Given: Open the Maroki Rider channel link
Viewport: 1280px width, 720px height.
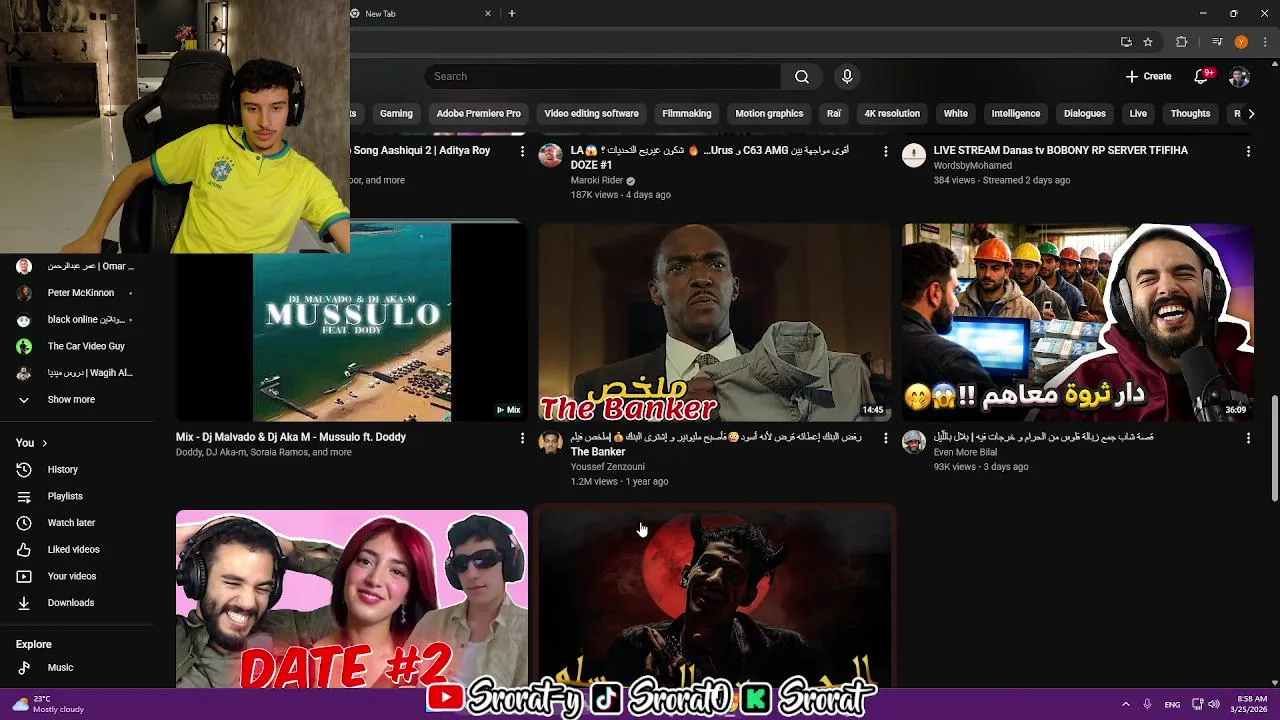Looking at the screenshot, I should 597,181.
